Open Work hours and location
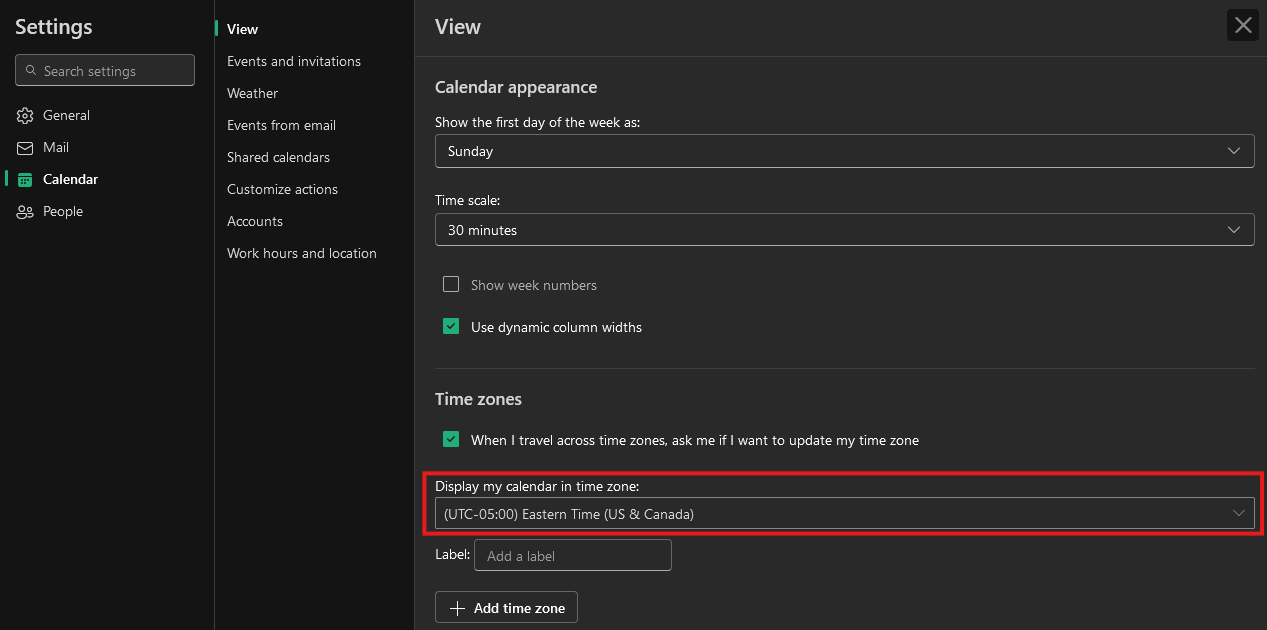This screenshot has width=1267, height=630. [x=302, y=254]
